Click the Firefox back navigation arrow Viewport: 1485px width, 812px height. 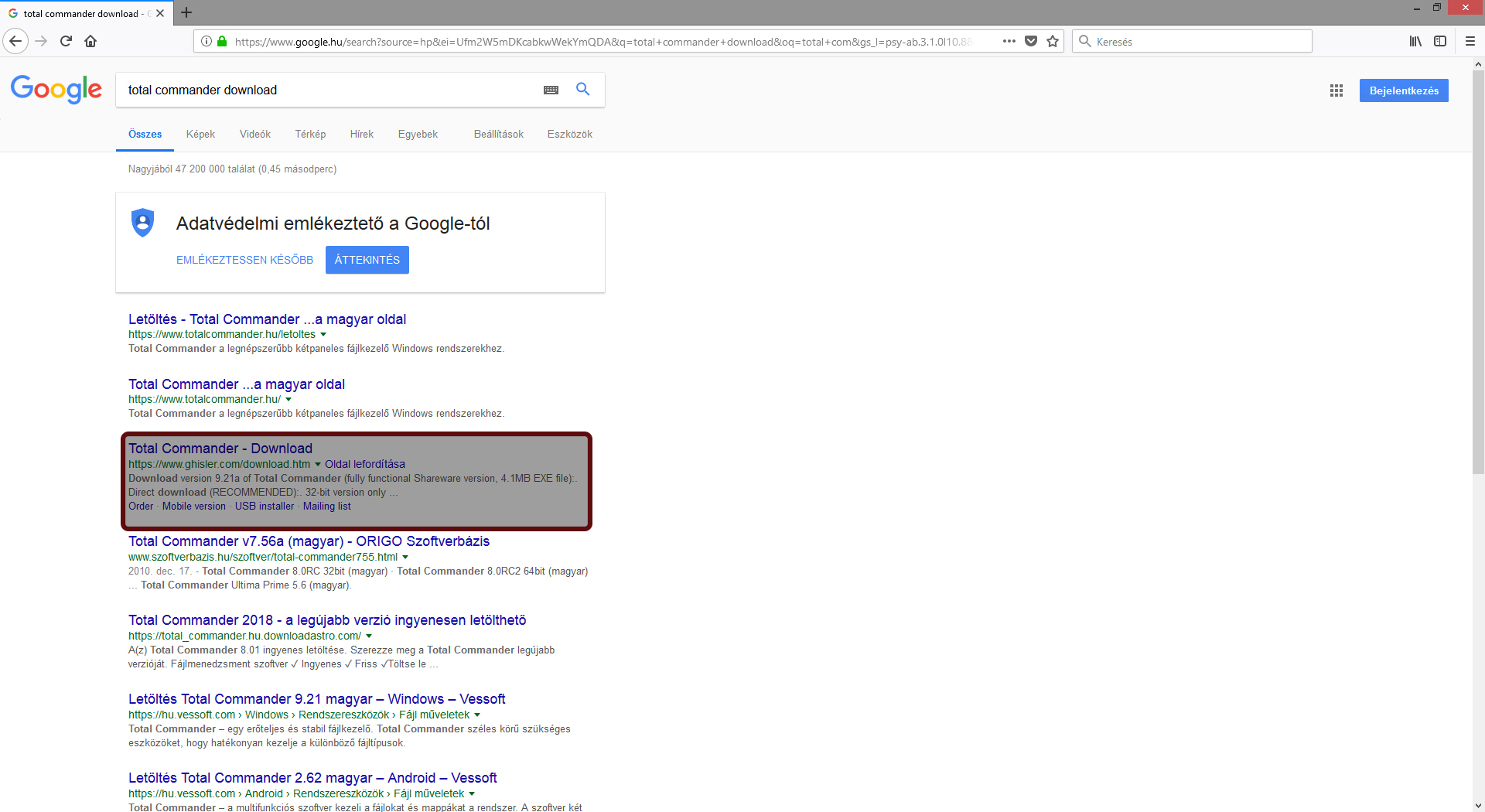(x=15, y=41)
